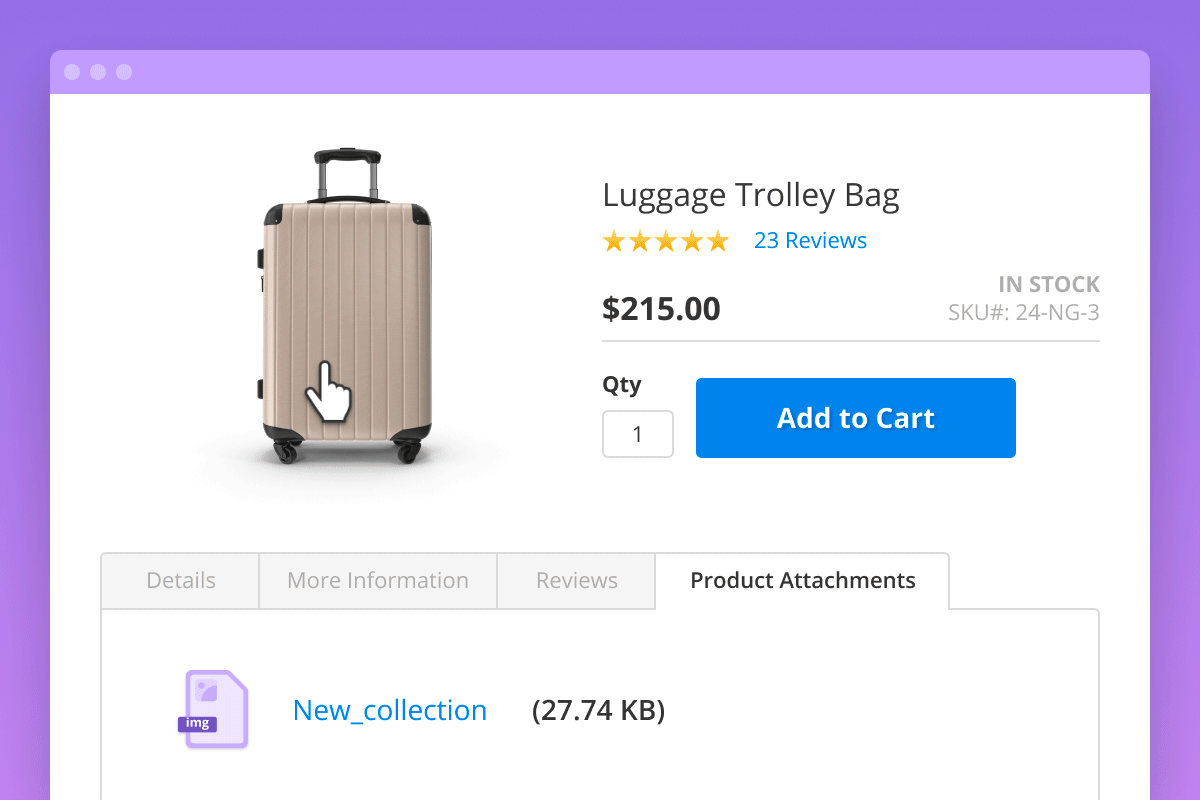
Task: Select the Product Attachments tab
Action: tap(802, 580)
